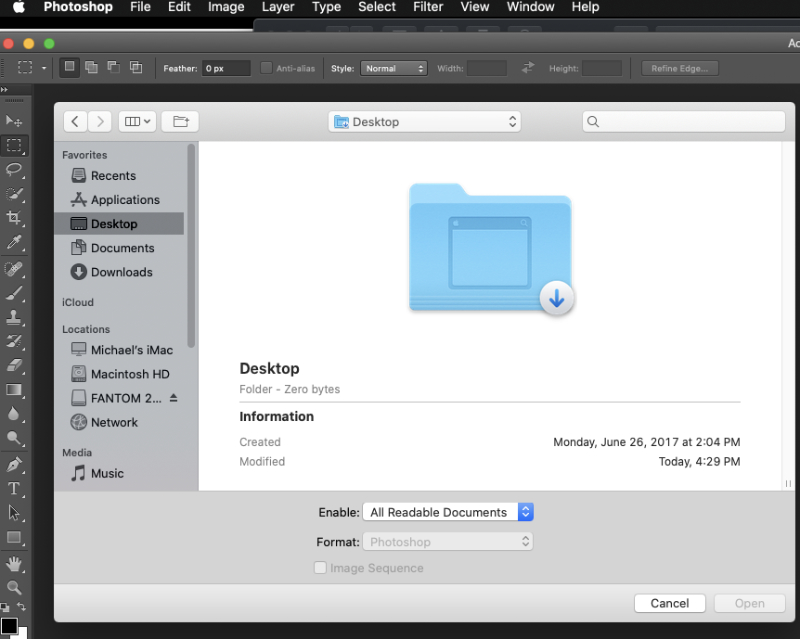Viewport: 800px width, 639px height.
Task: Select Downloads in the sidebar
Action: click(120, 272)
